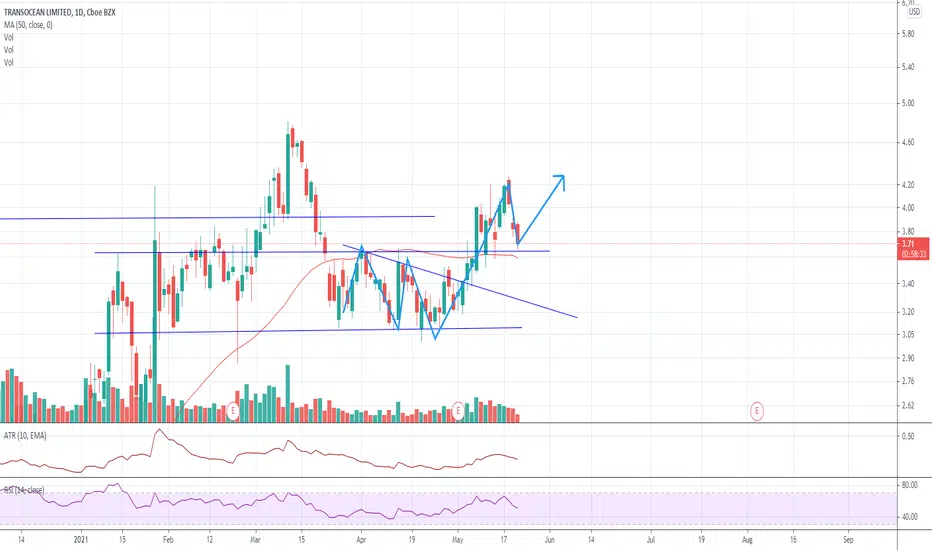Click the Feb label on time axis
932x550 pixels.
coord(168,540)
